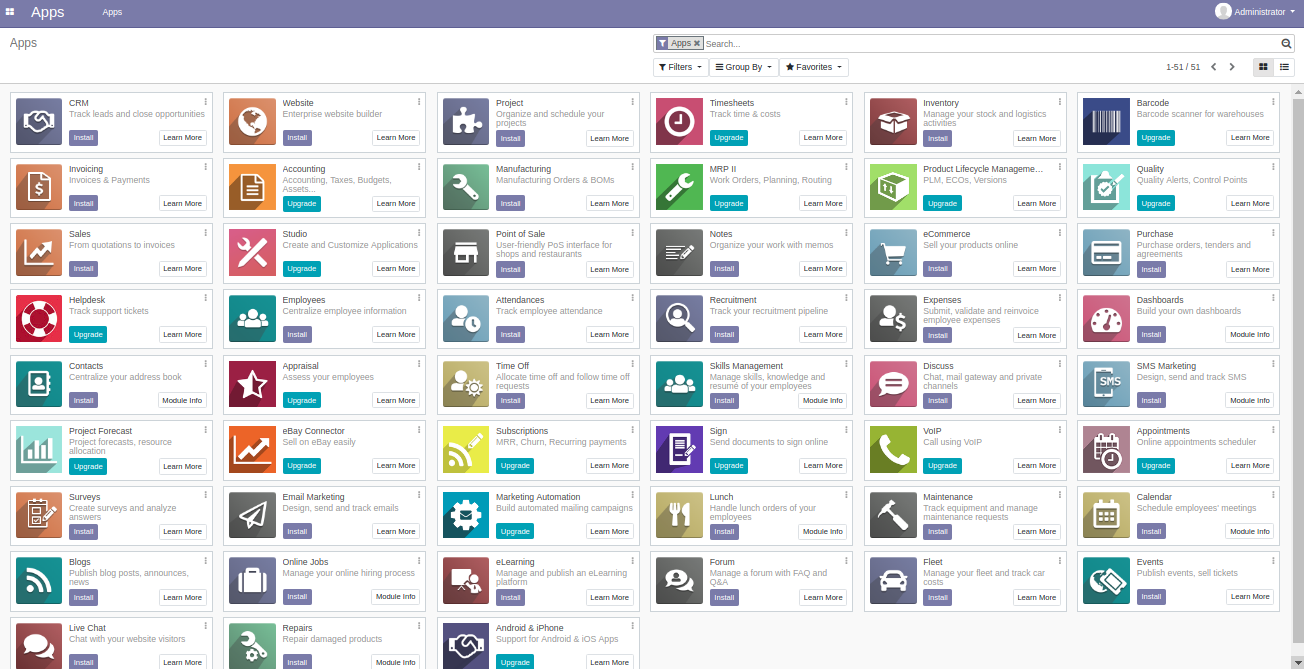Open the Sales card options menu
This screenshot has height=669, width=1304.
[206, 233]
